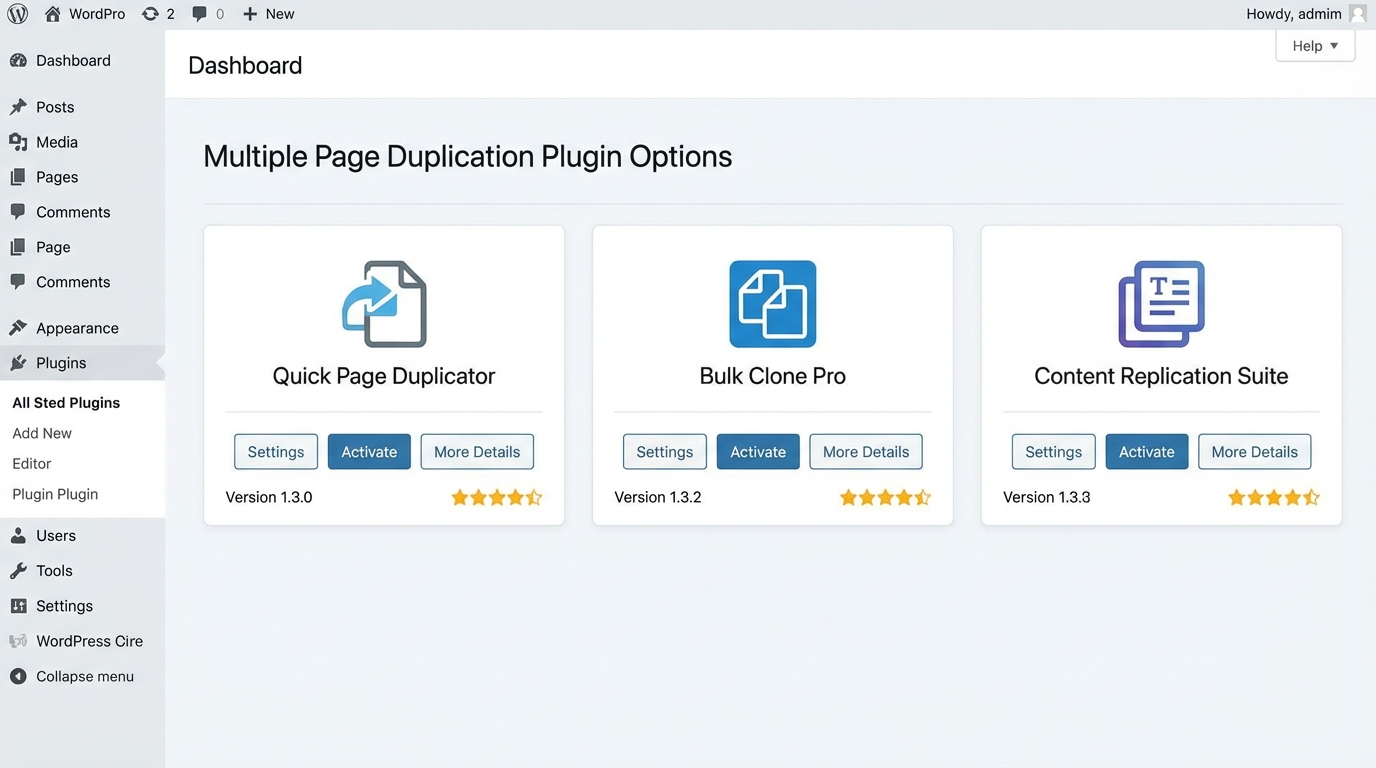Switch to the Add New plugins page

click(x=42, y=432)
